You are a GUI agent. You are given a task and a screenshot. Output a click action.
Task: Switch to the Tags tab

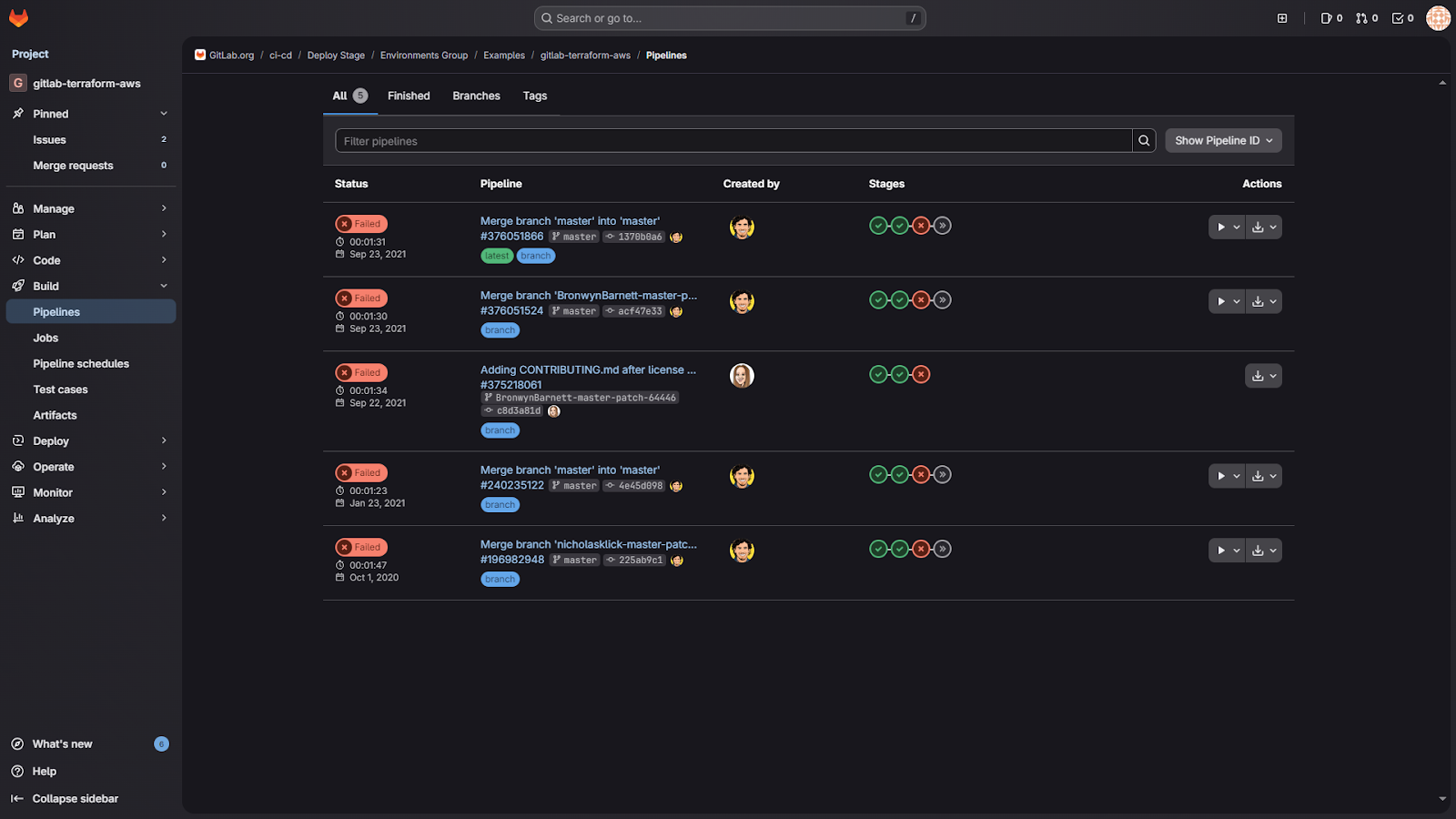point(535,96)
